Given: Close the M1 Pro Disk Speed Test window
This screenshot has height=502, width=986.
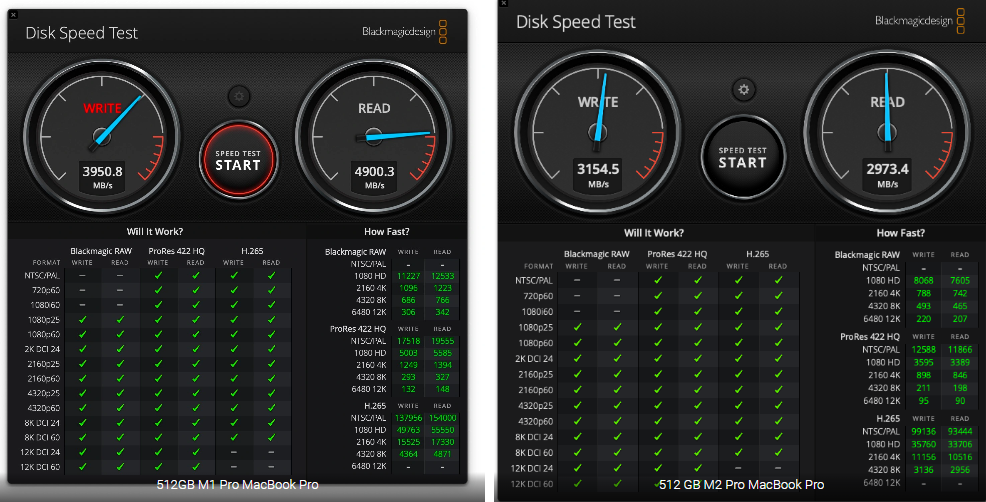Looking at the screenshot, I should click(x=13, y=14).
